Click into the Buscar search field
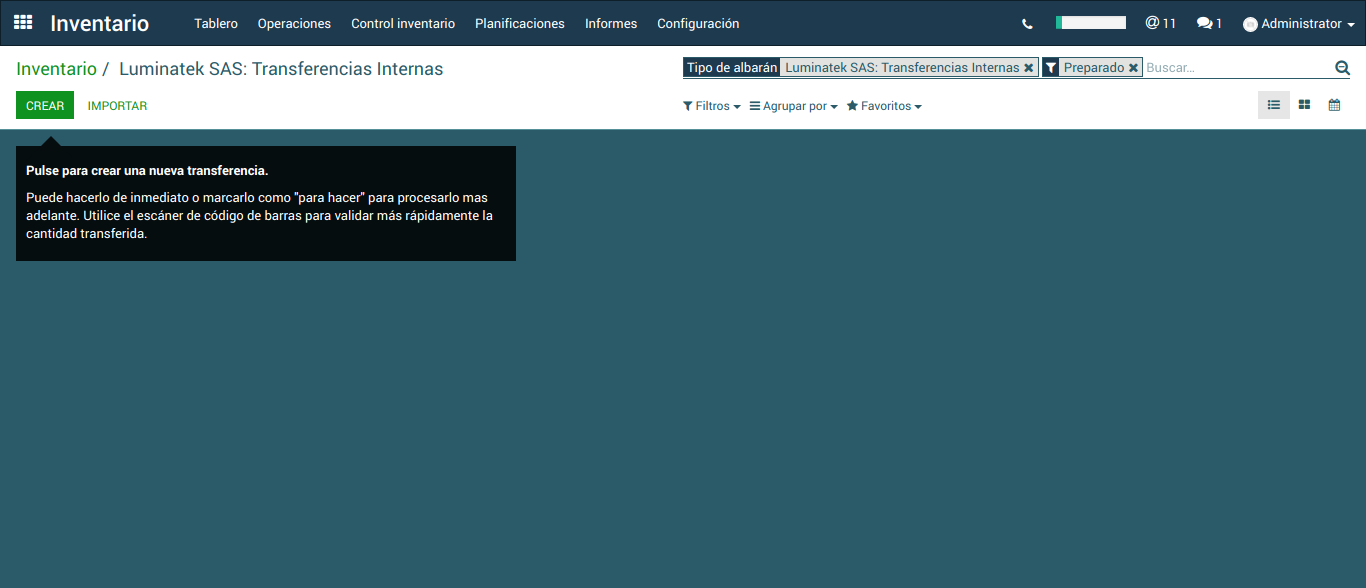This screenshot has width=1366, height=588. tap(1236, 68)
